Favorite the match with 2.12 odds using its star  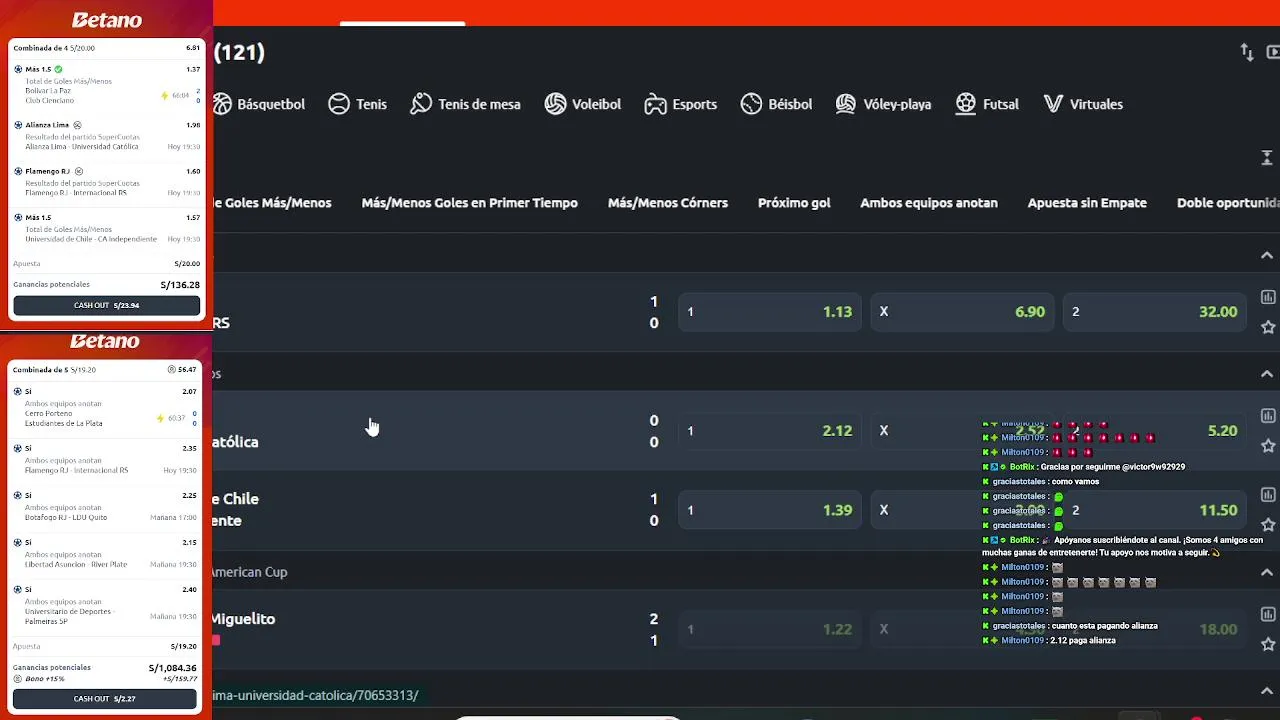pyautogui.click(x=1268, y=446)
